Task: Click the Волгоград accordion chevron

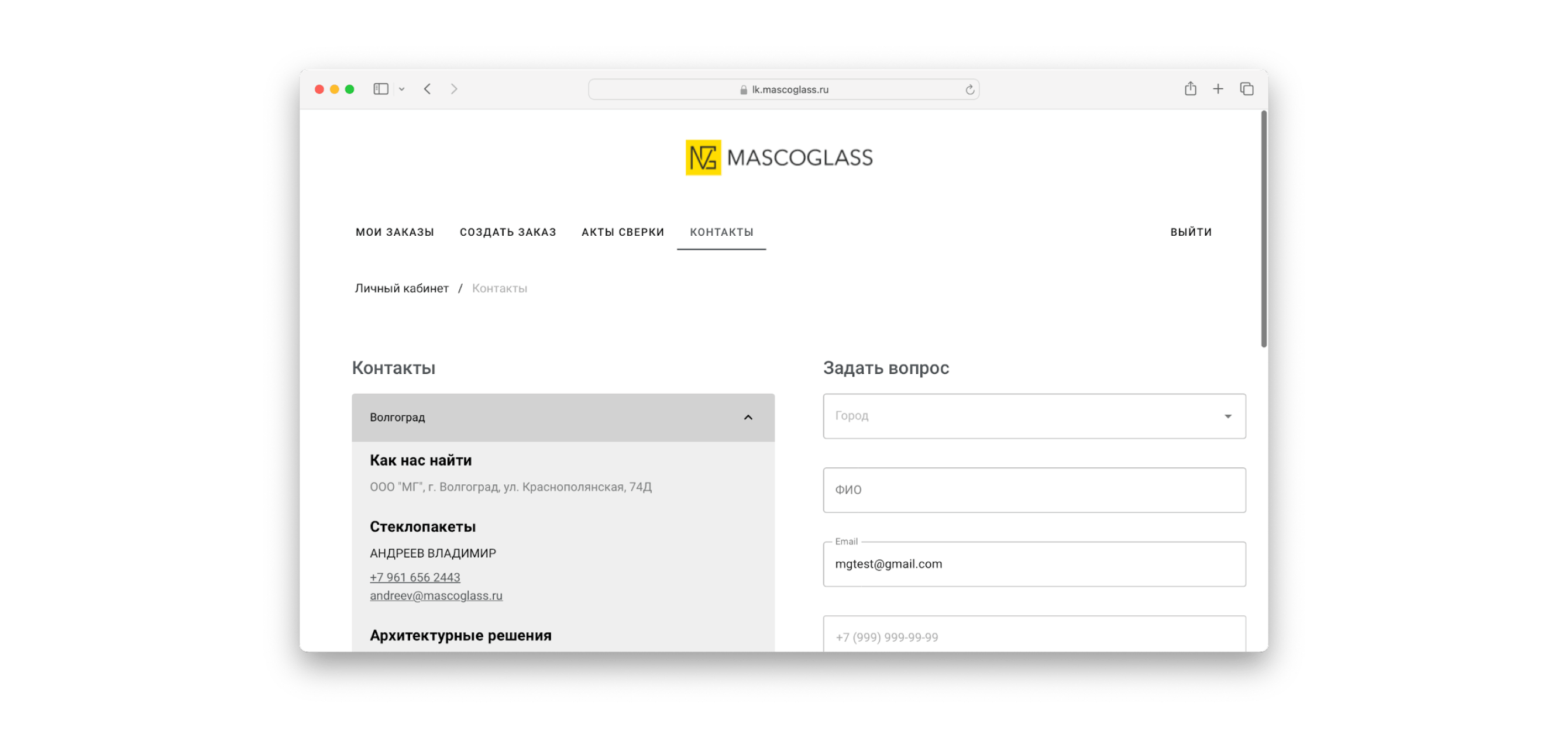Action: click(748, 418)
